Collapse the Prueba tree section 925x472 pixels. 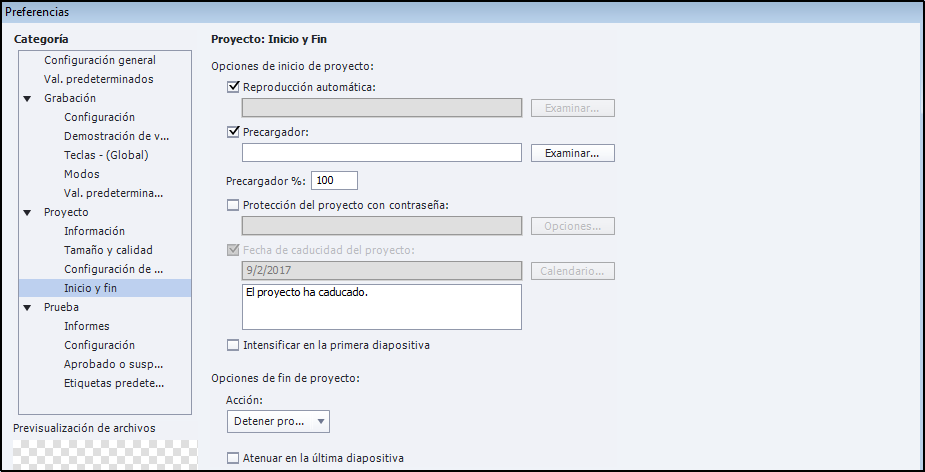click(x=28, y=308)
